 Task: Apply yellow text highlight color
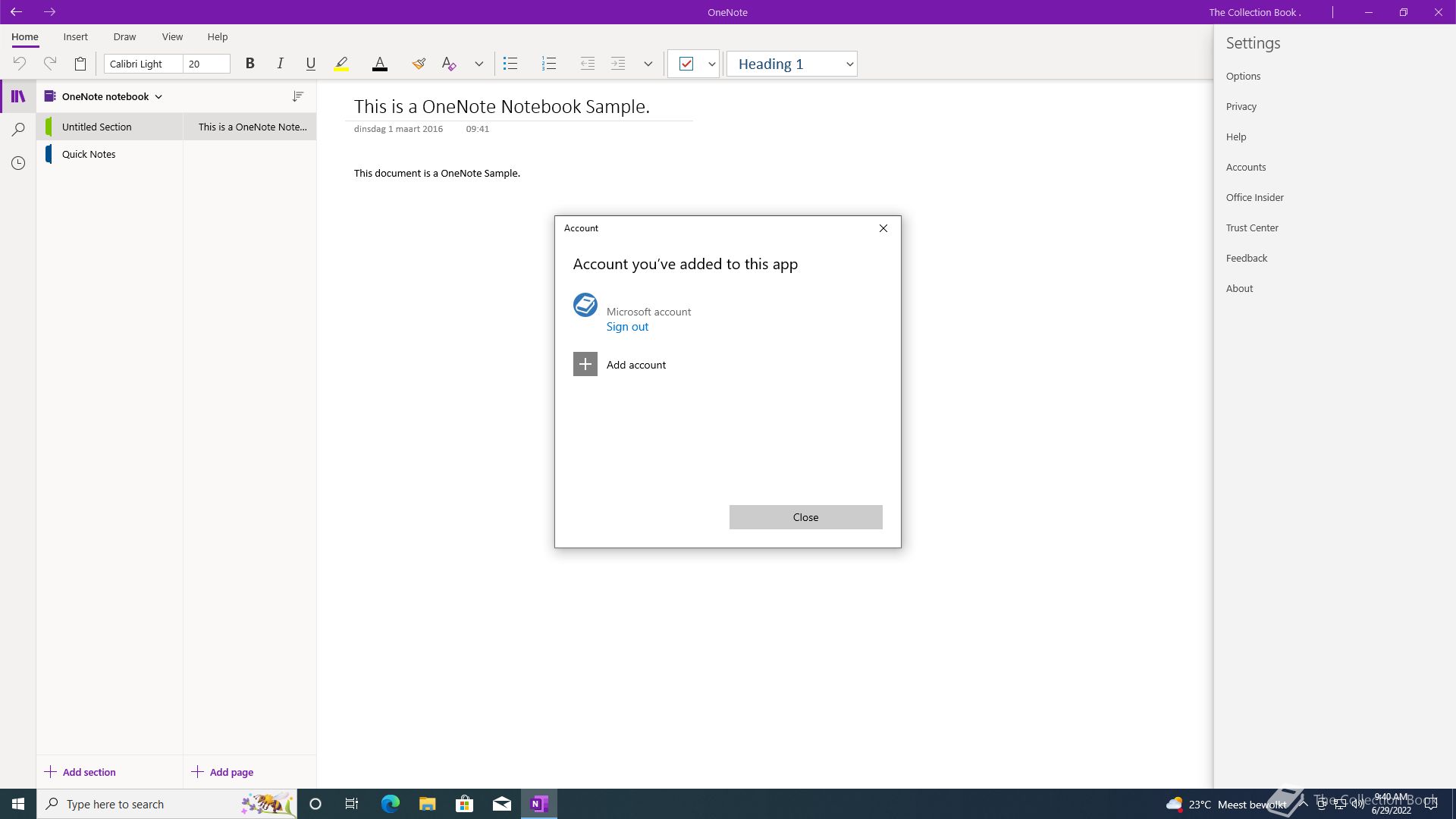(x=341, y=64)
